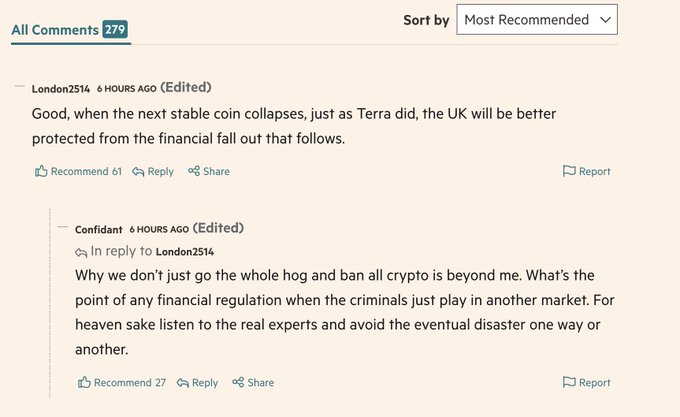The height and width of the screenshot is (417, 680).
Task: Click share icon under Confidant's comment
Action: coord(238,382)
